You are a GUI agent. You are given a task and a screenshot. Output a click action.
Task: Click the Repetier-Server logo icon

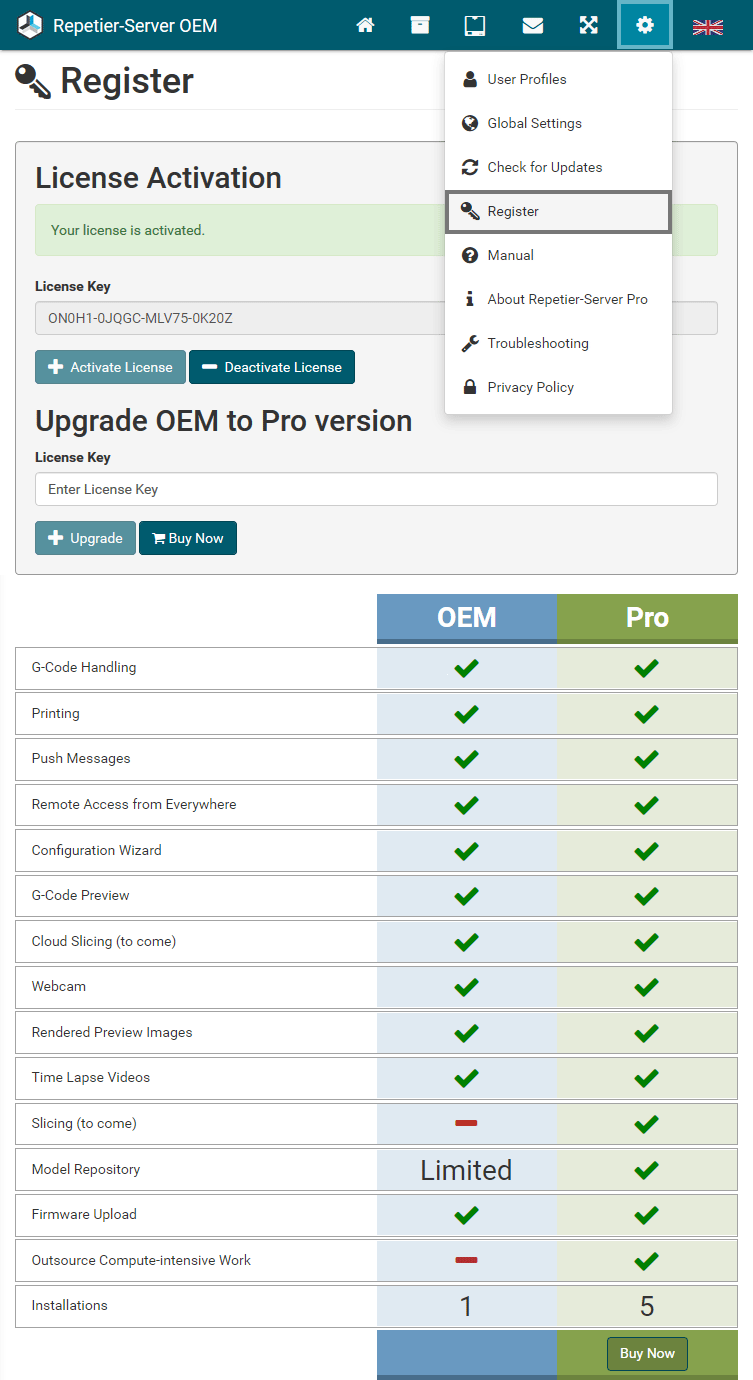click(x=30, y=26)
